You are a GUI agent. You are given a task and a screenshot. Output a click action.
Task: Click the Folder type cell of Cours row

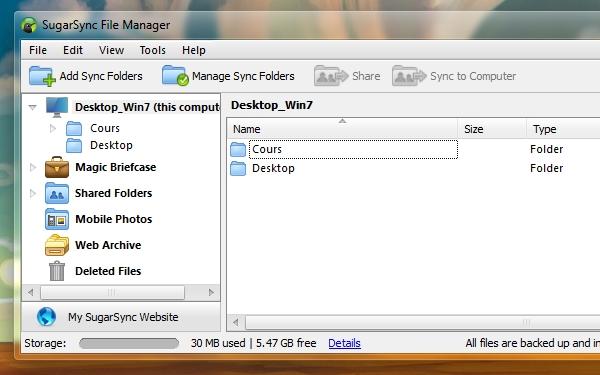point(546,149)
